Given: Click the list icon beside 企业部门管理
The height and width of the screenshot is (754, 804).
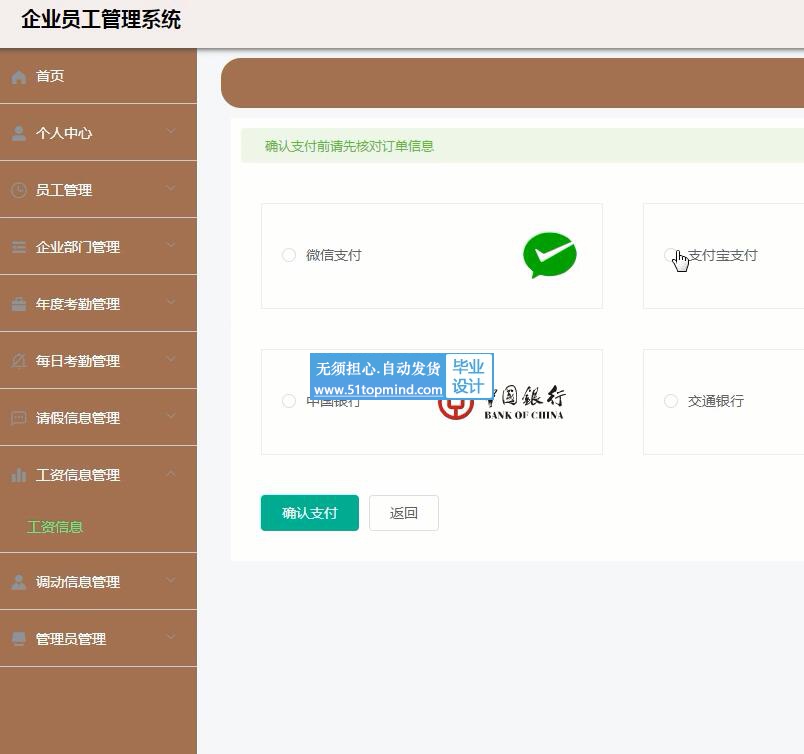Looking at the screenshot, I should pos(19,247).
